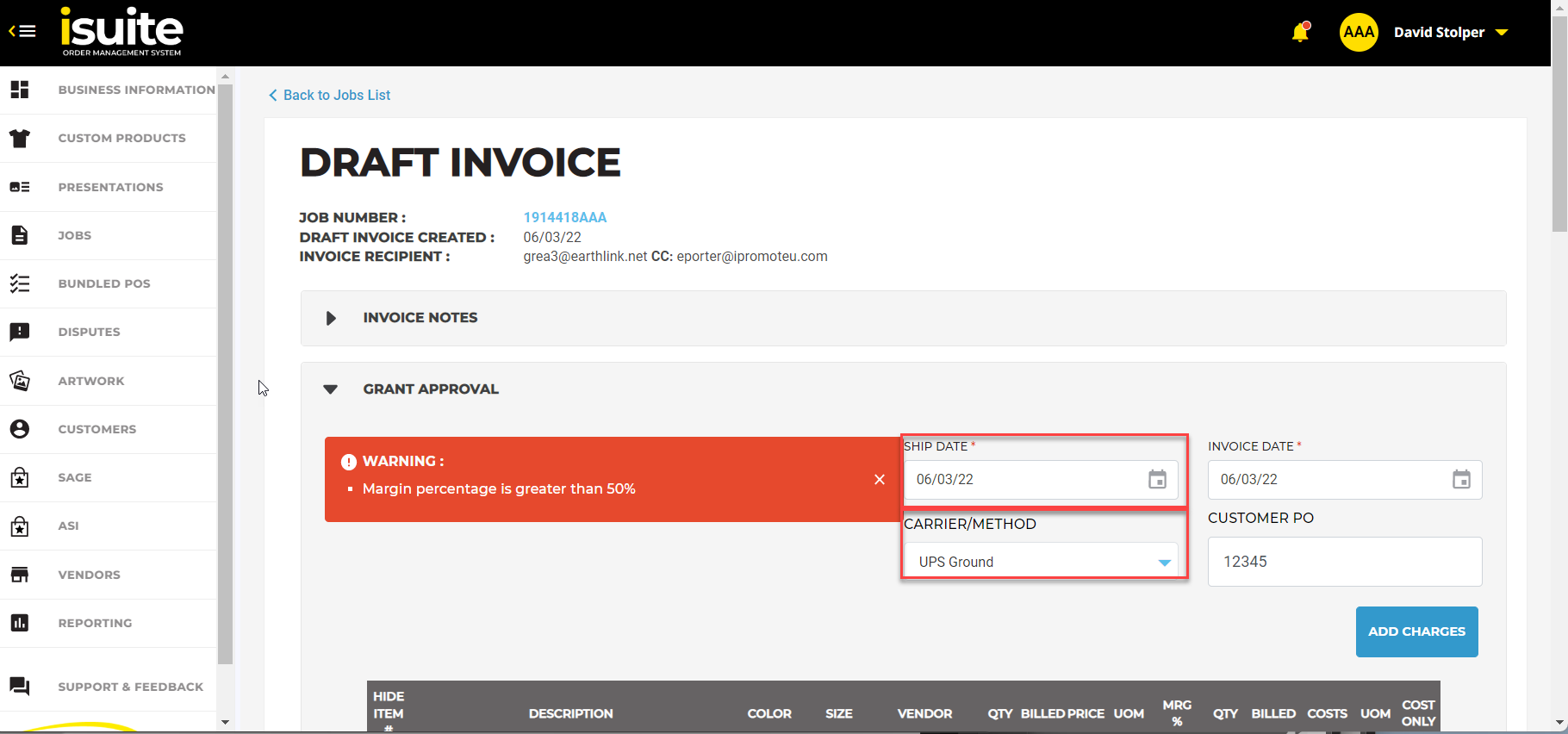Screen dimensions: 1568x734
Task: Open the Invoice Date calendar picker
Action: pyautogui.click(x=1461, y=480)
